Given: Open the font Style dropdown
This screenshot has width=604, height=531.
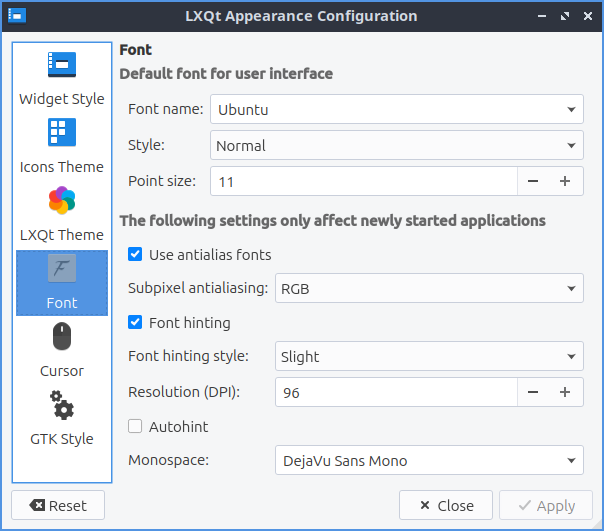Looking at the screenshot, I should [x=396, y=145].
